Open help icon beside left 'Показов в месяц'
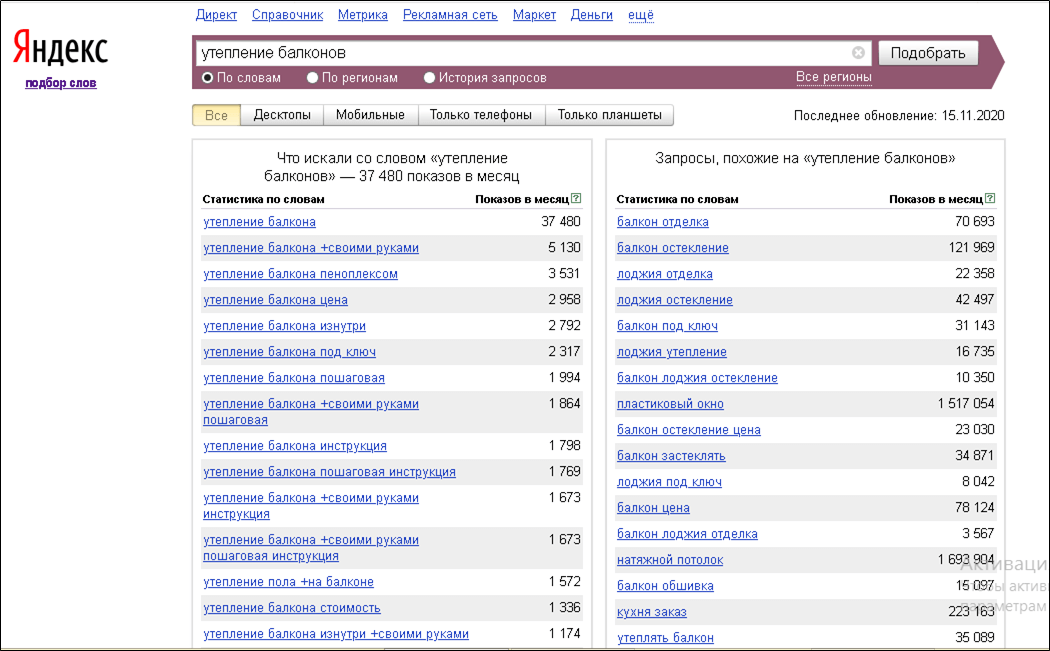This screenshot has width=1050, height=651. [576, 198]
